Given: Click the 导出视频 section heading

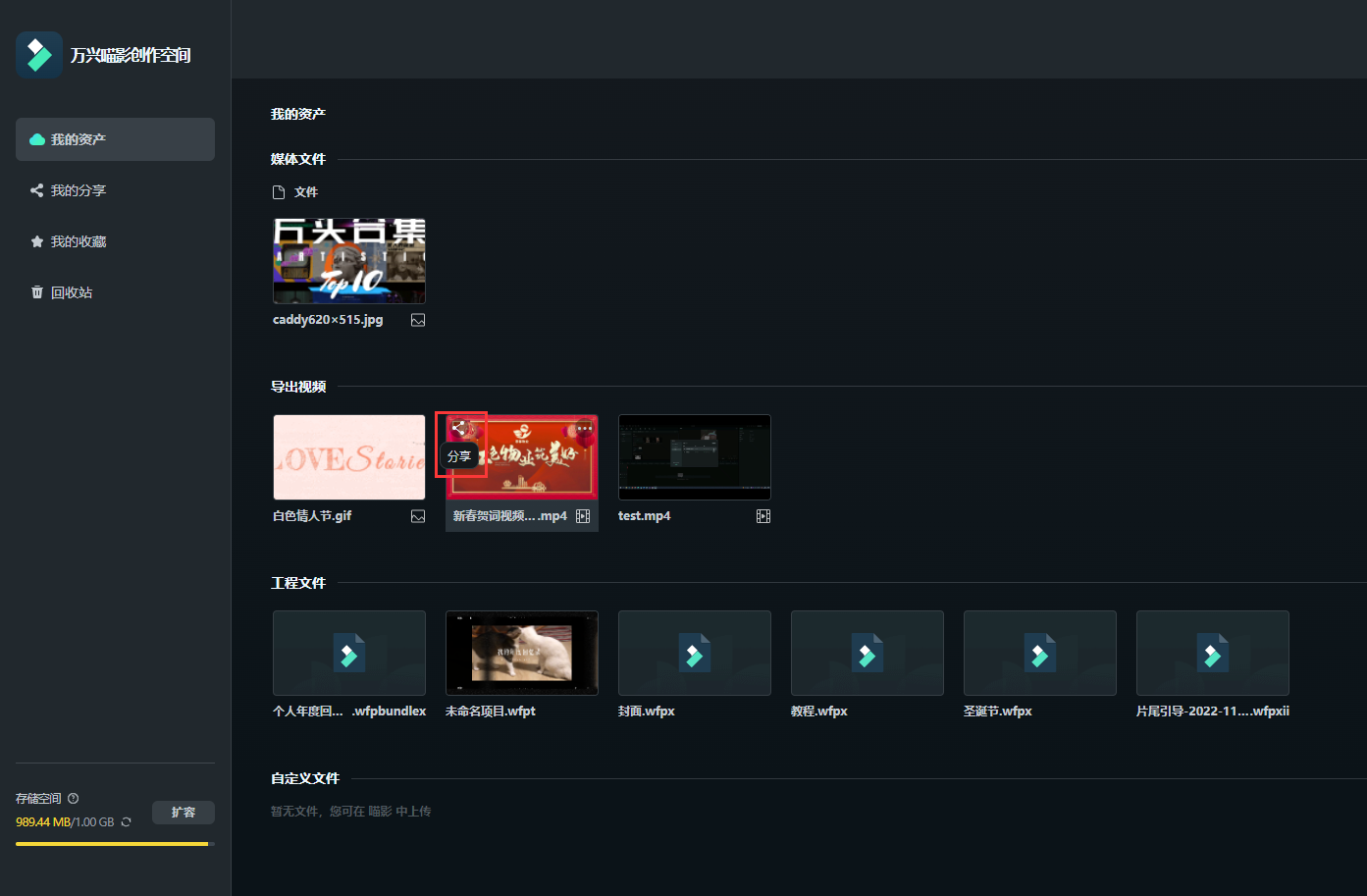Looking at the screenshot, I should [298, 387].
